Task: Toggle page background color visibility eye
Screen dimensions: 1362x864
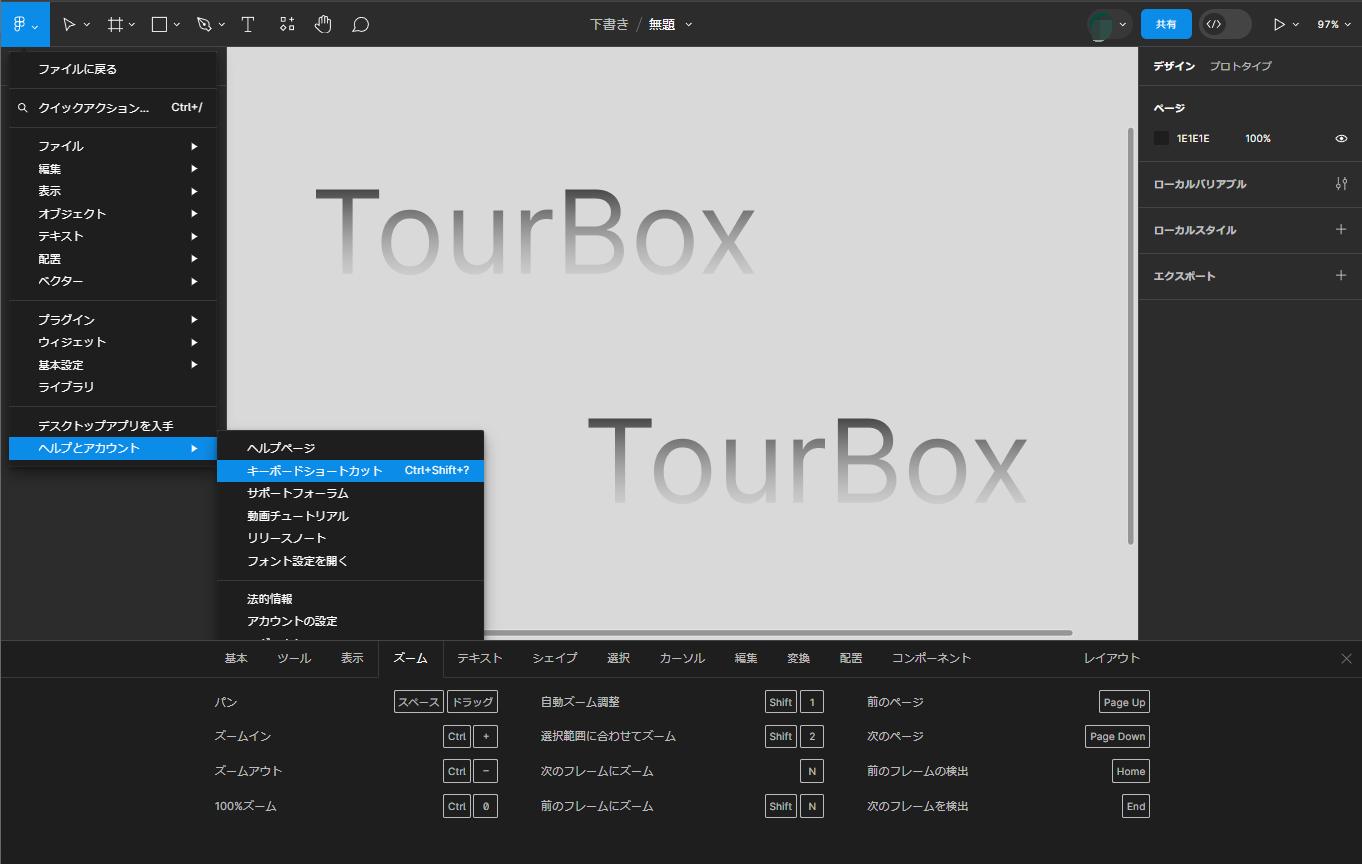Action: 1341,139
